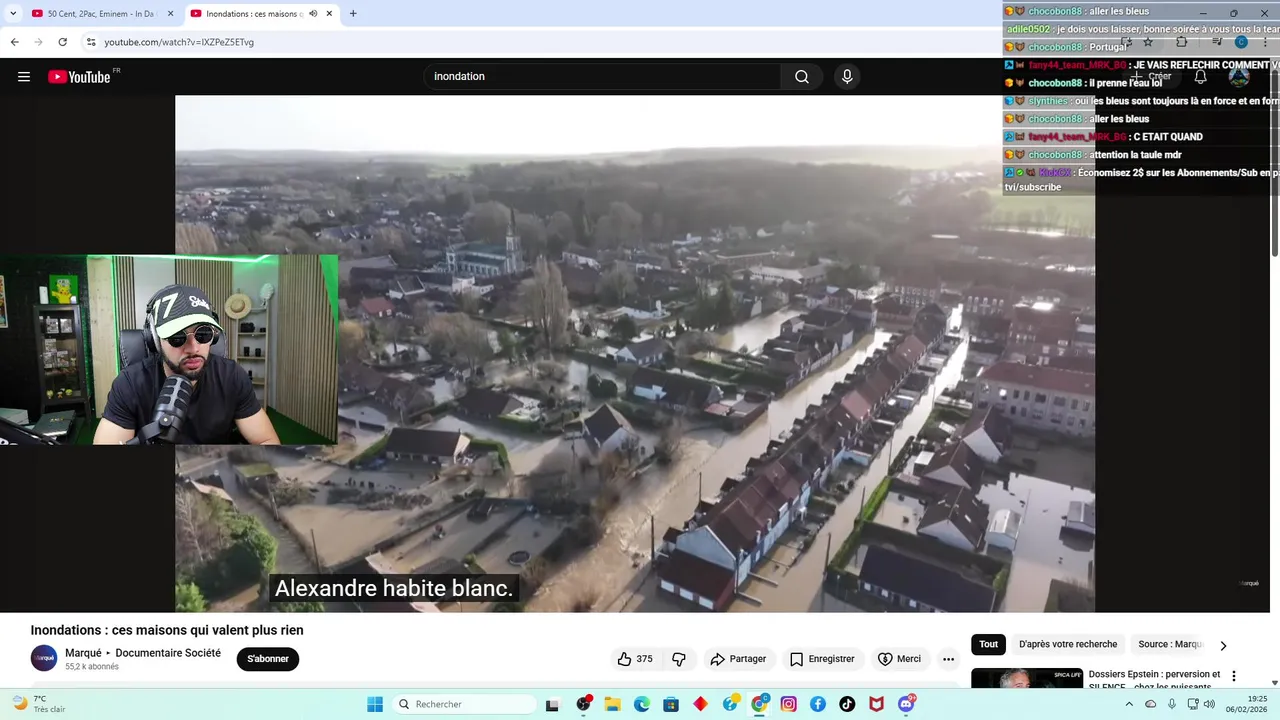This screenshot has height=720, width=1280.
Task: Click the YouTube search magnifier button
Action: click(x=802, y=77)
